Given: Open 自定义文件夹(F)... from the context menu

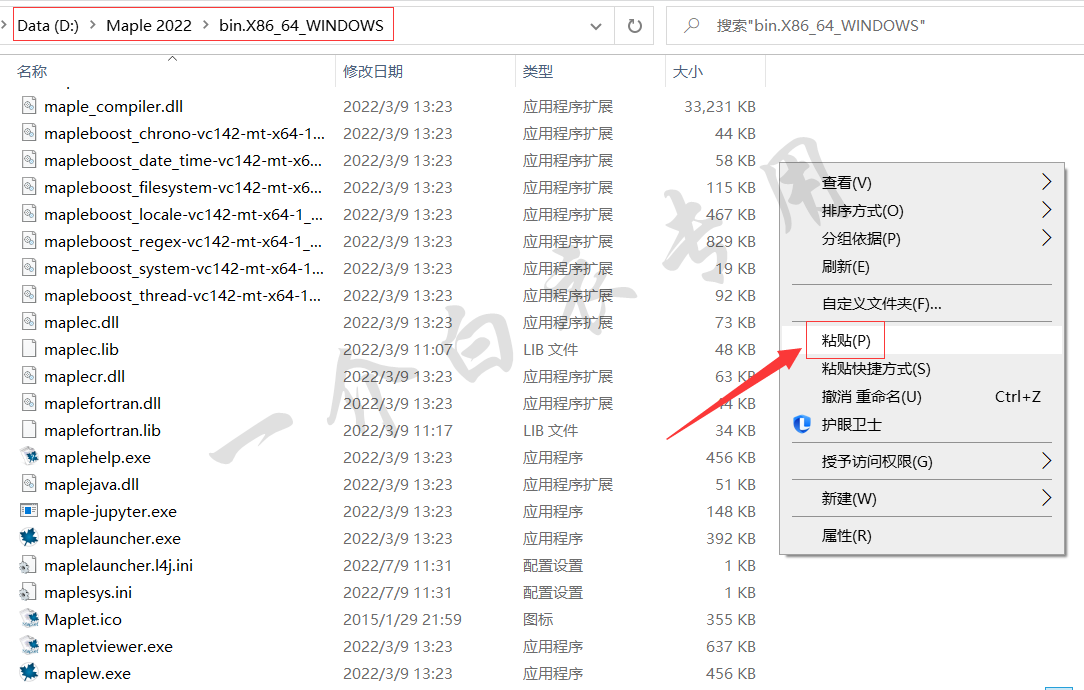Looking at the screenshot, I should pyautogui.click(x=881, y=304).
